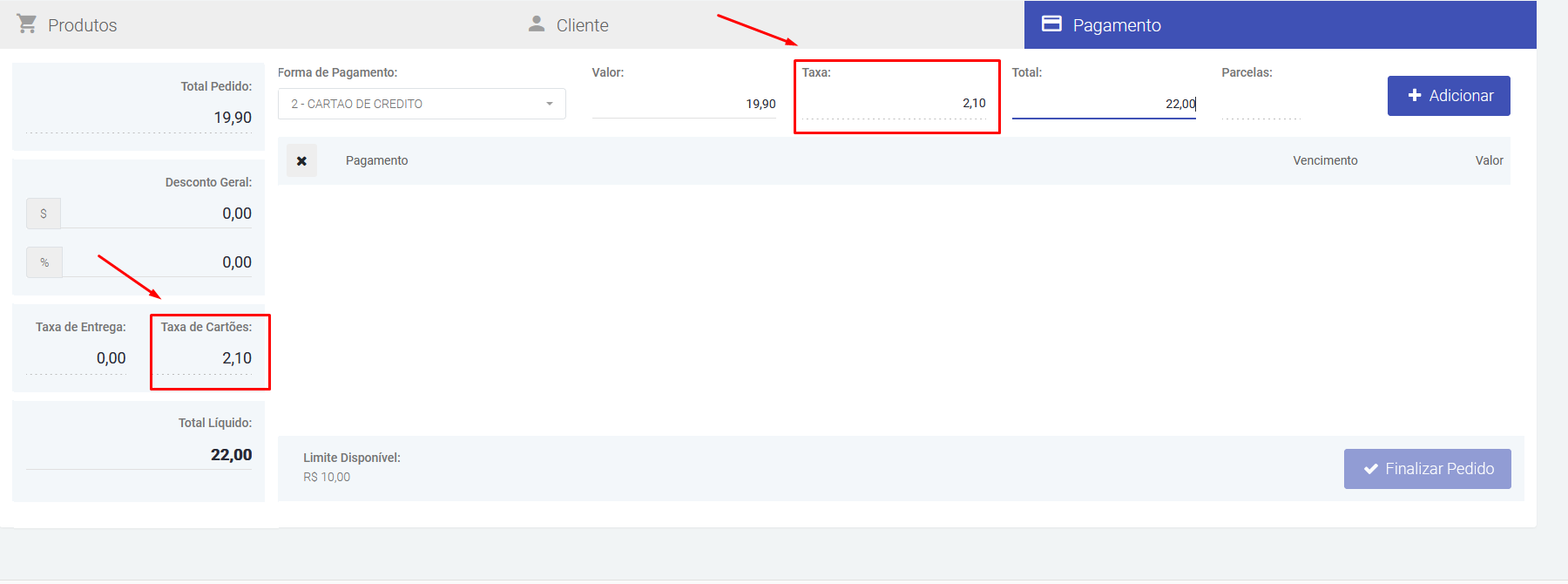The height and width of the screenshot is (584, 1568).
Task: Select the percent sign discount type button
Action: 44,262
